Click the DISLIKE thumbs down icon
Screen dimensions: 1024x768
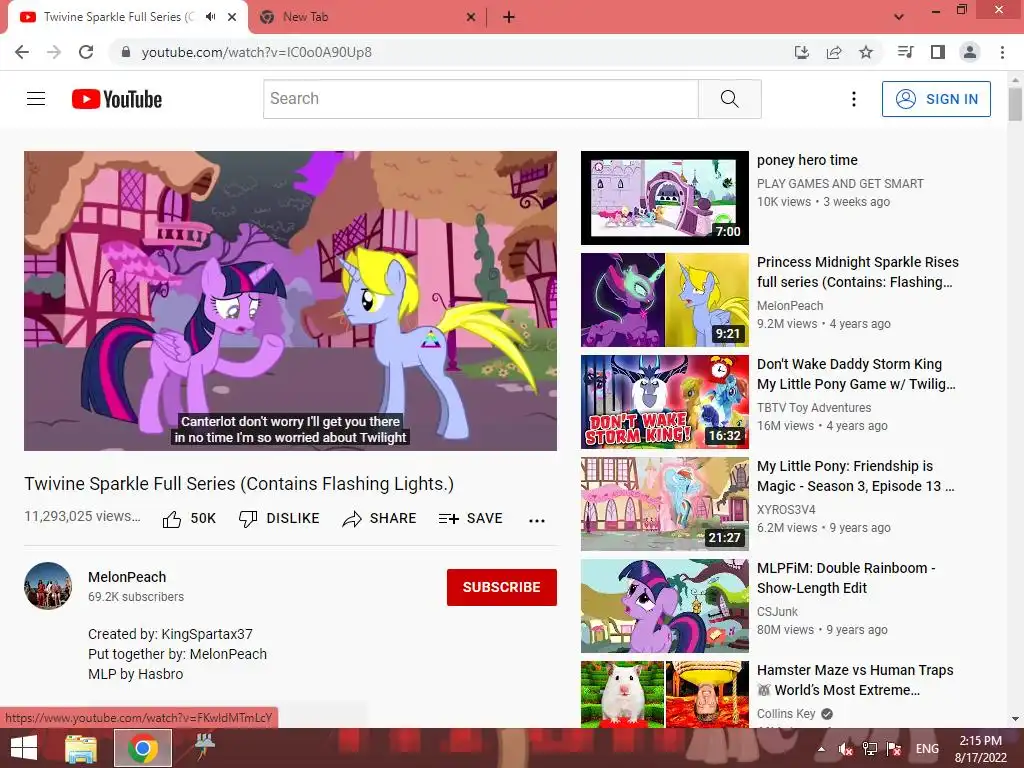pos(248,519)
